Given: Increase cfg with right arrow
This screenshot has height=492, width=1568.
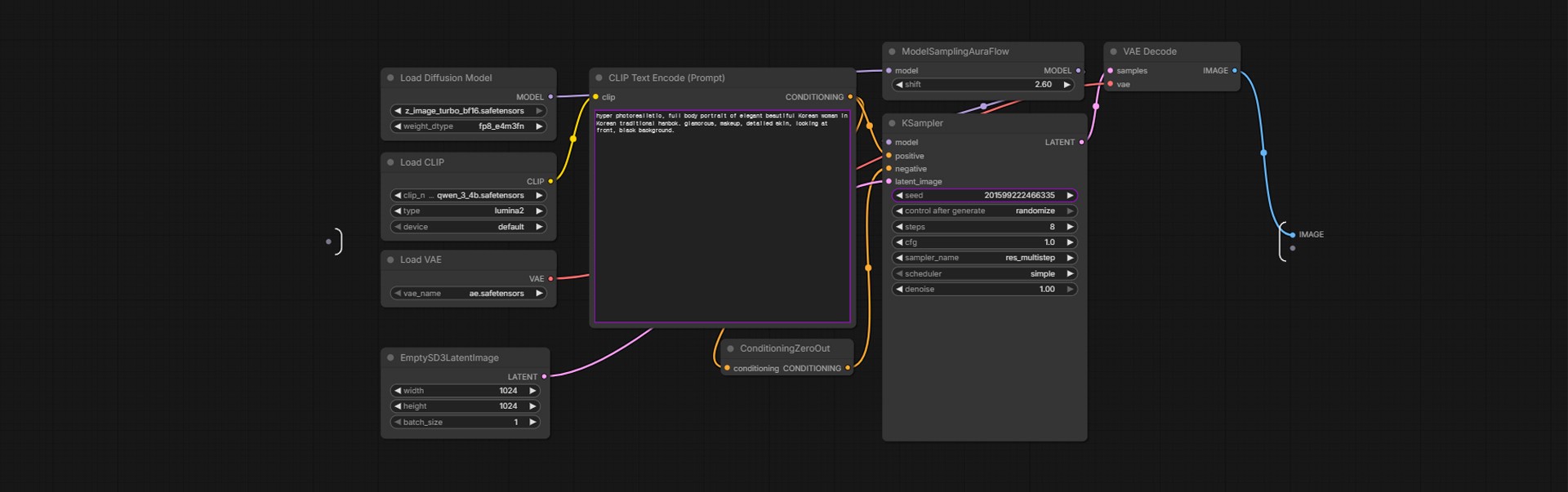Looking at the screenshot, I should [x=1070, y=242].
